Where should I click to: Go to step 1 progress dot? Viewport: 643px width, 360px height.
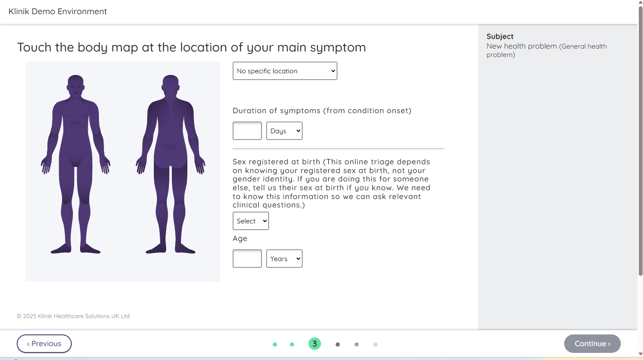click(275, 344)
